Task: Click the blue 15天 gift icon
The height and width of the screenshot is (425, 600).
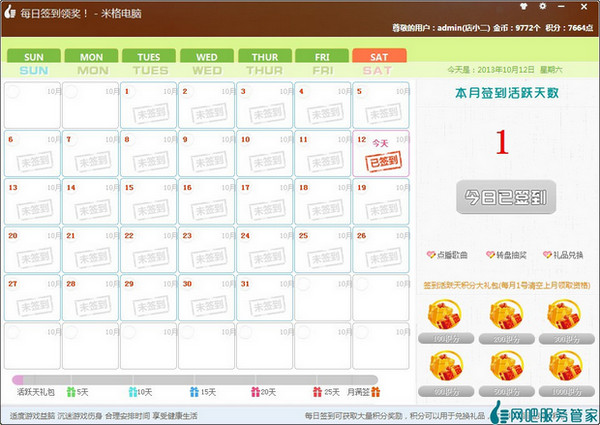Action: pos(194,392)
